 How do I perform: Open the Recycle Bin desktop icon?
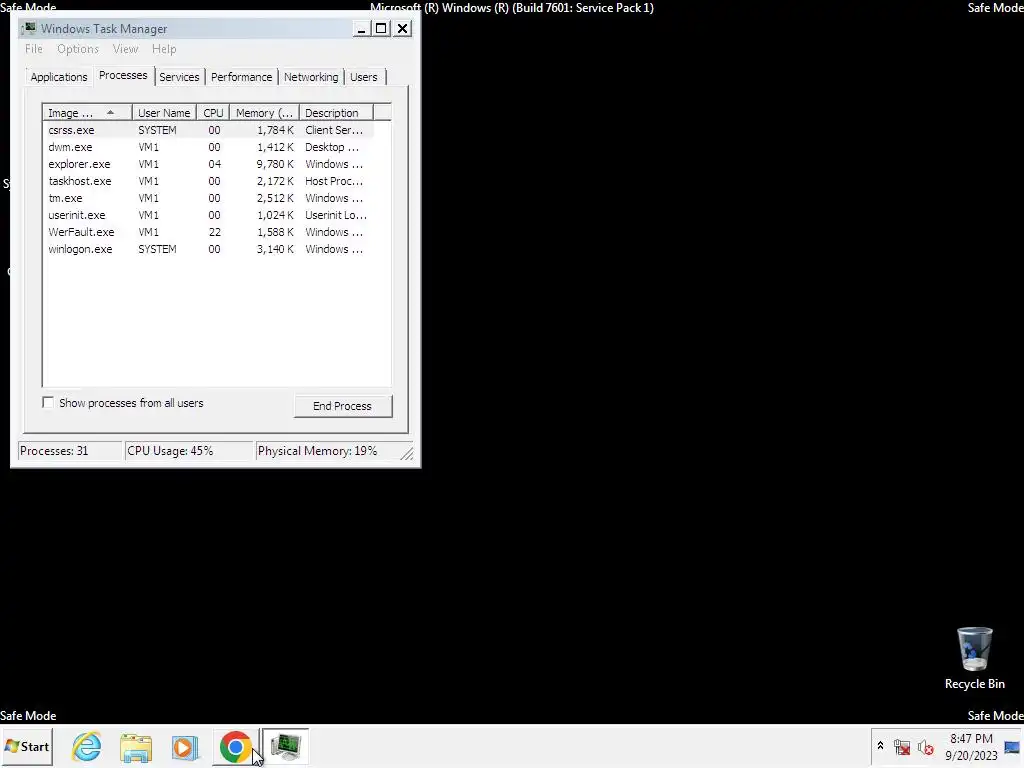point(974,658)
